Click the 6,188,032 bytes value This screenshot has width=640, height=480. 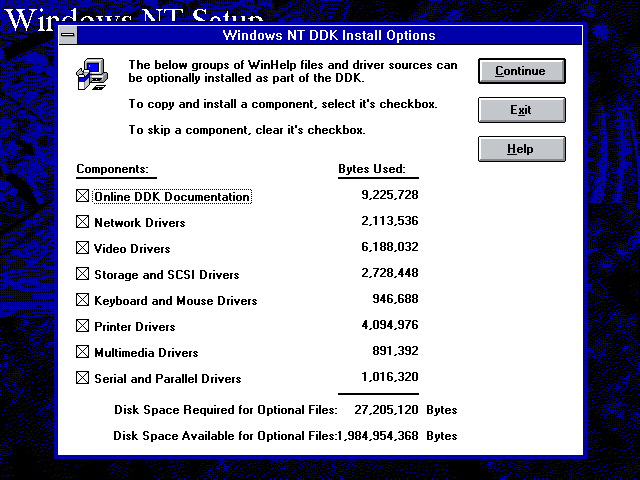coord(390,247)
